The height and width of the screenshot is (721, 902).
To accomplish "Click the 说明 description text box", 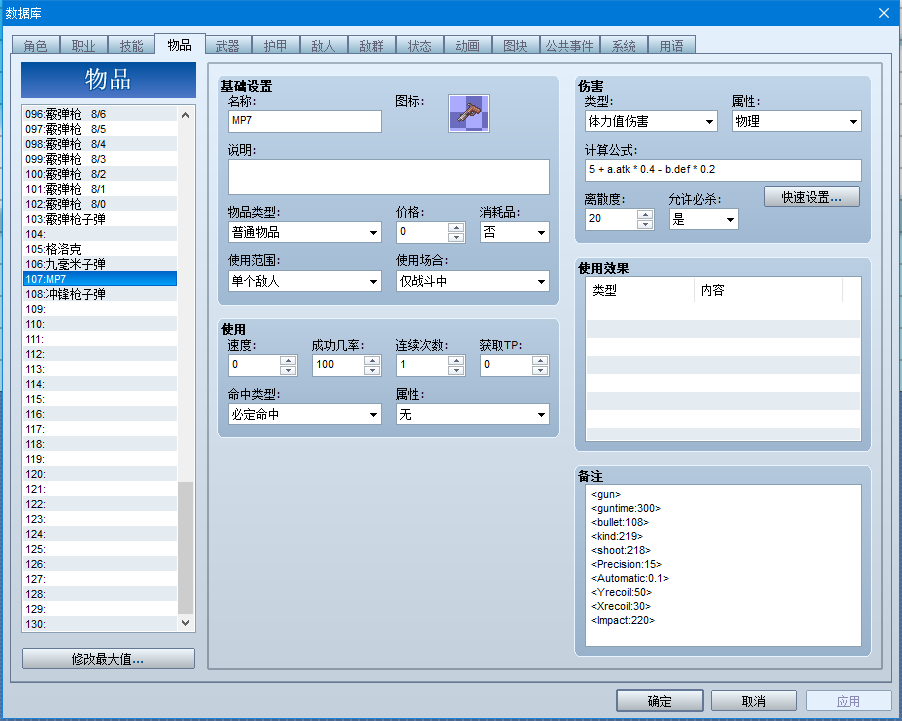I will pos(388,177).
